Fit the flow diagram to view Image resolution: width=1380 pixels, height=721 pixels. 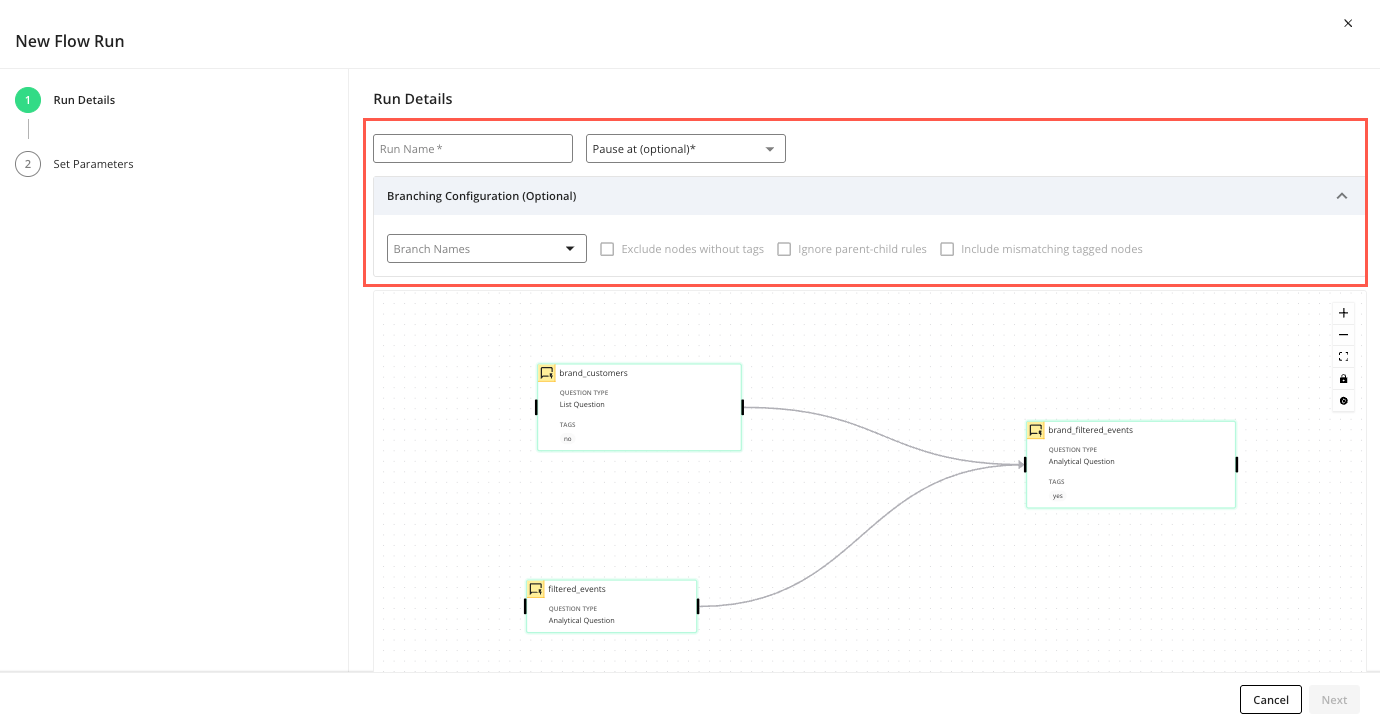(1343, 356)
